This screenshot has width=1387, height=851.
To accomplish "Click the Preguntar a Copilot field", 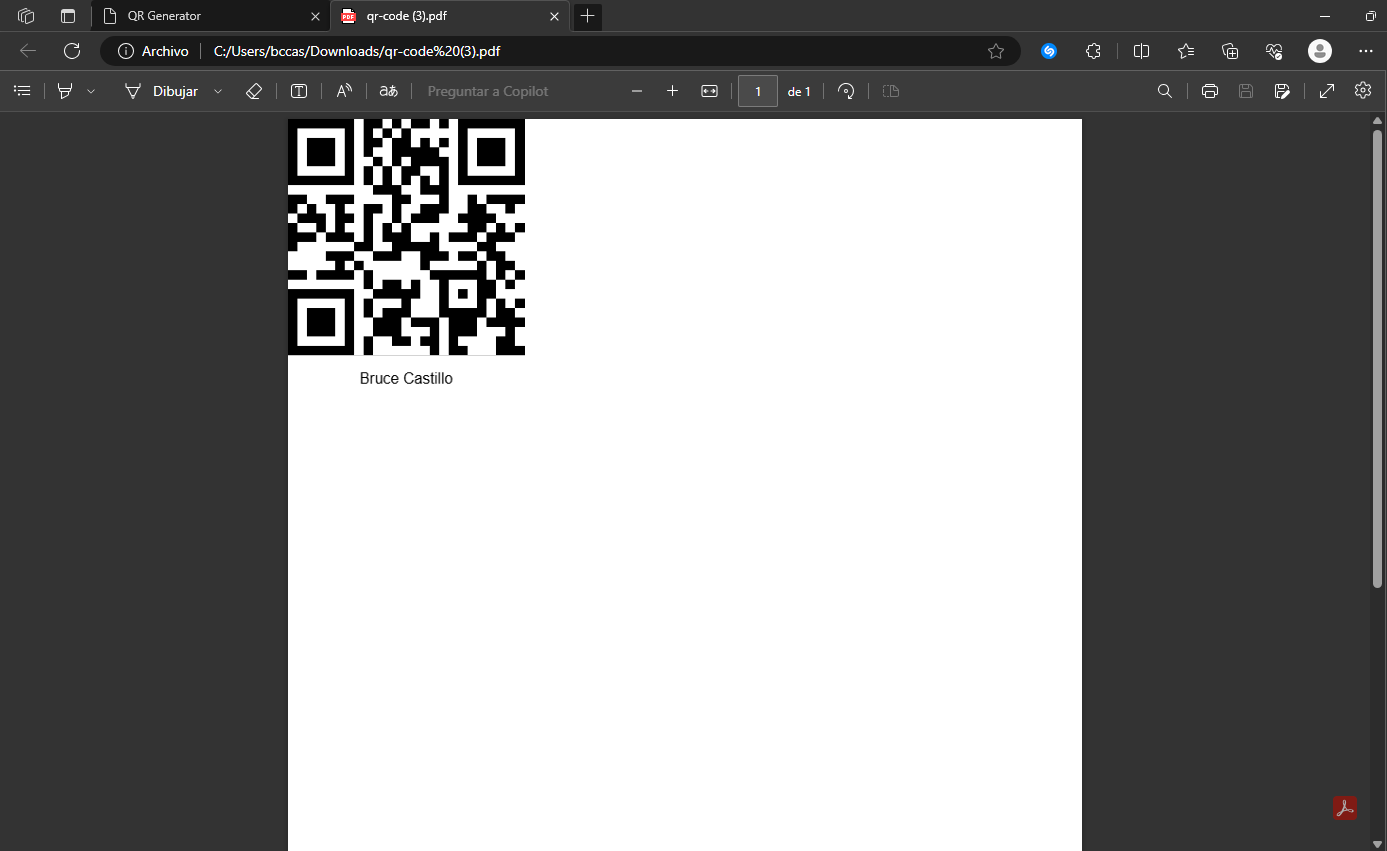I will 488,91.
